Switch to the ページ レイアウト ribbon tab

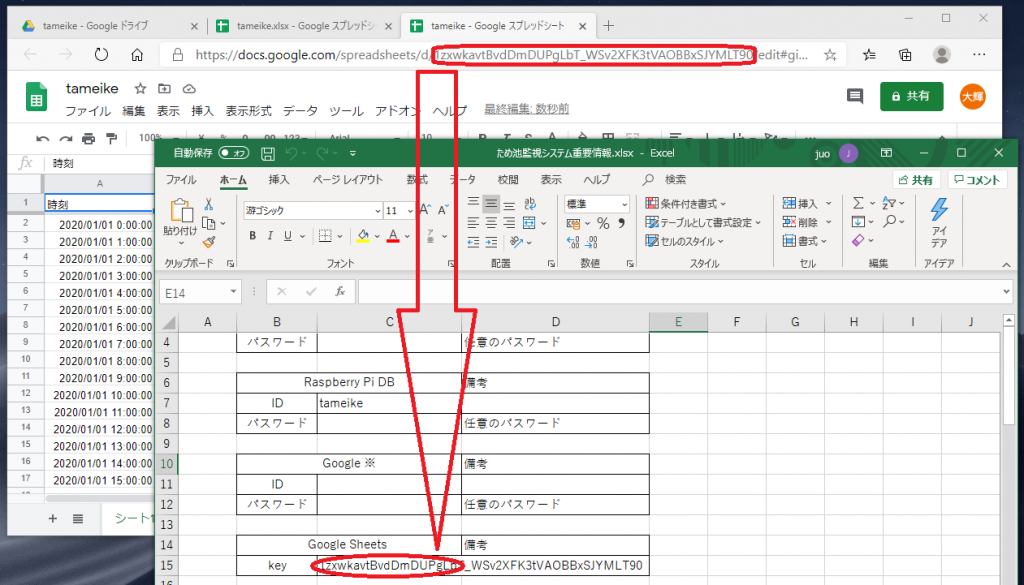[x=348, y=180]
